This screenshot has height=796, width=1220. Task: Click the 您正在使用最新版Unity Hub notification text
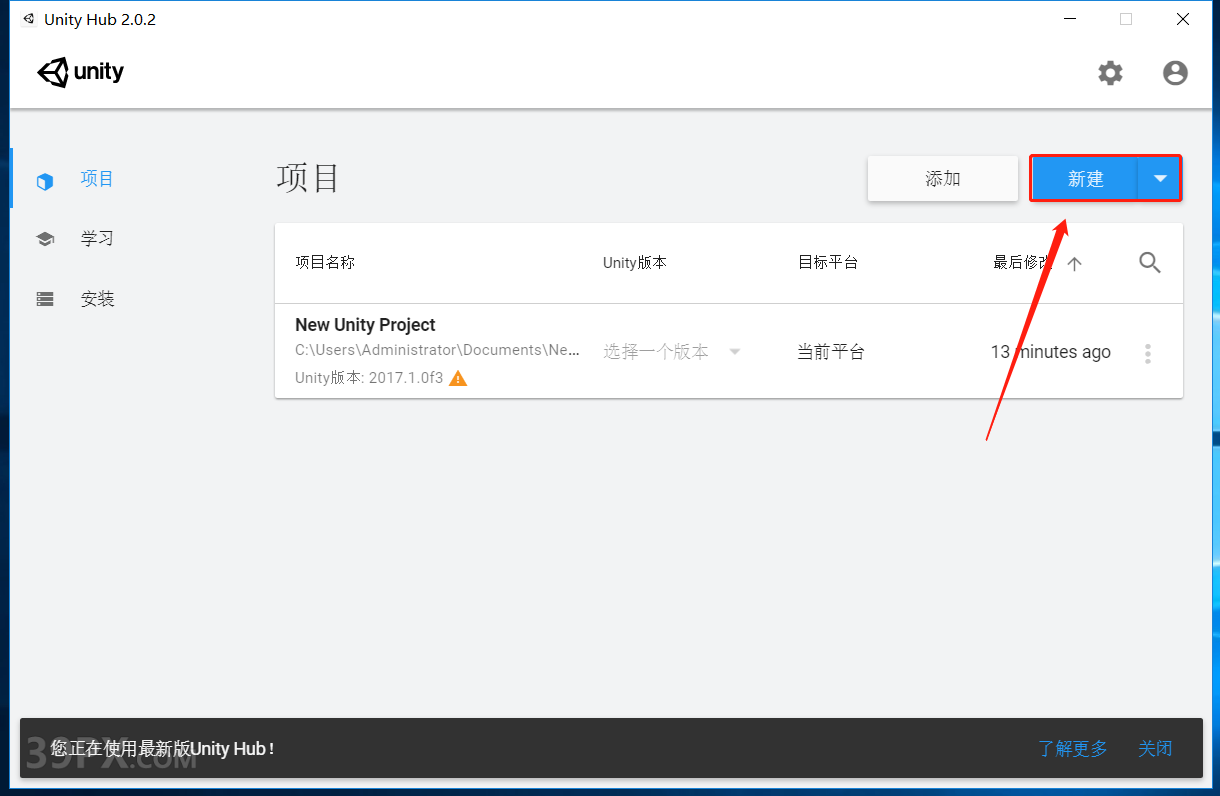(162, 748)
